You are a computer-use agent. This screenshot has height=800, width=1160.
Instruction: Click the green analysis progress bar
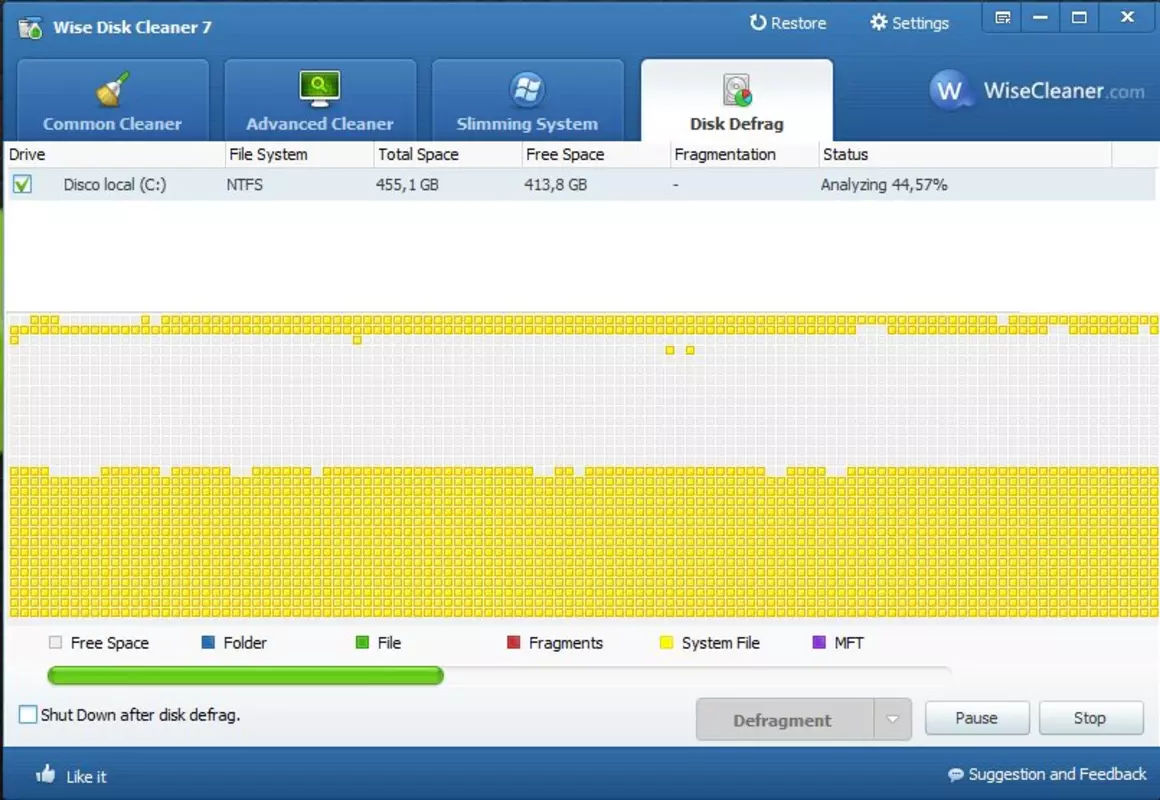246,675
